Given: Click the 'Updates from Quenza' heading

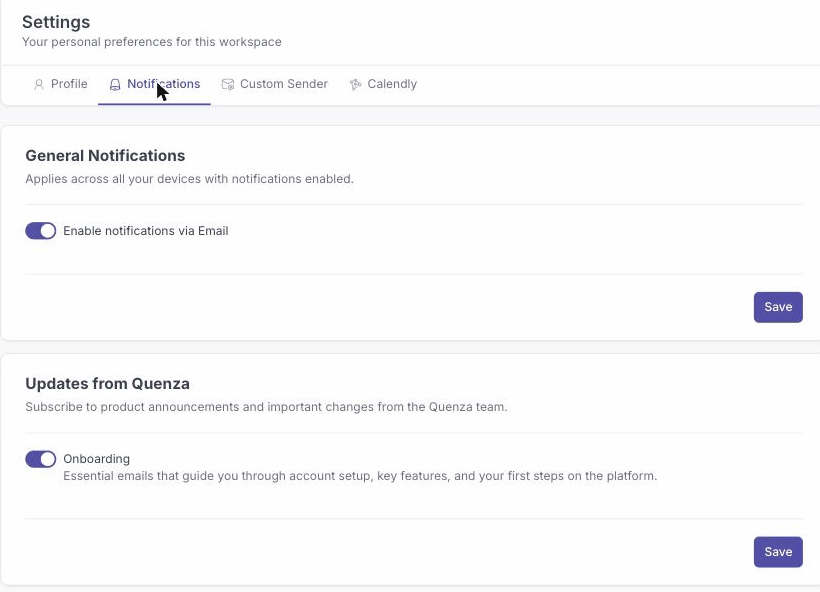Looking at the screenshot, I should point(107,383).
